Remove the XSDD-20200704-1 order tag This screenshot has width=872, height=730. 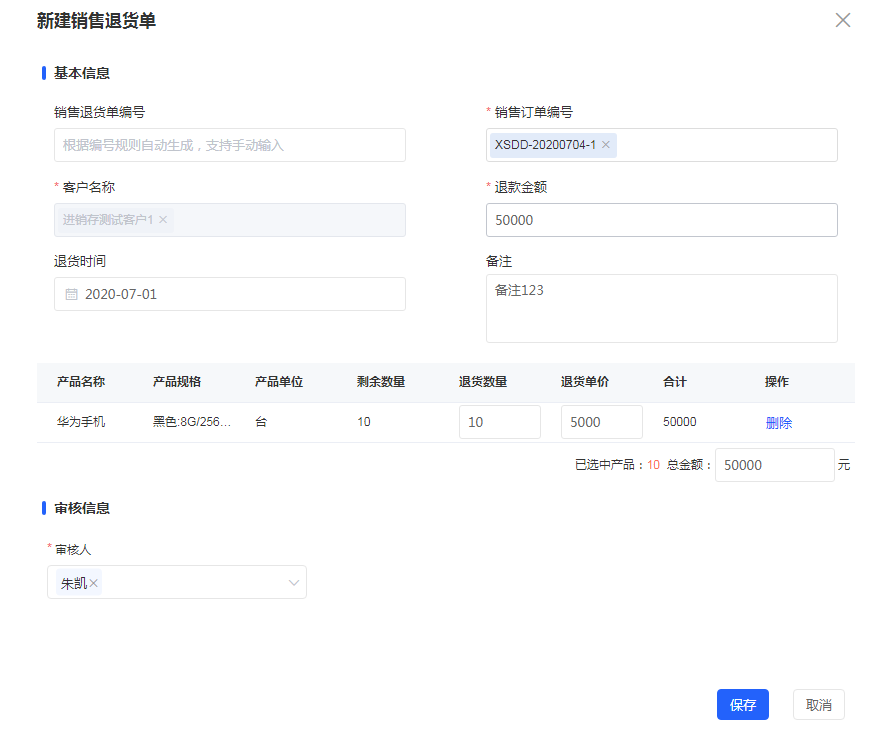606,145
